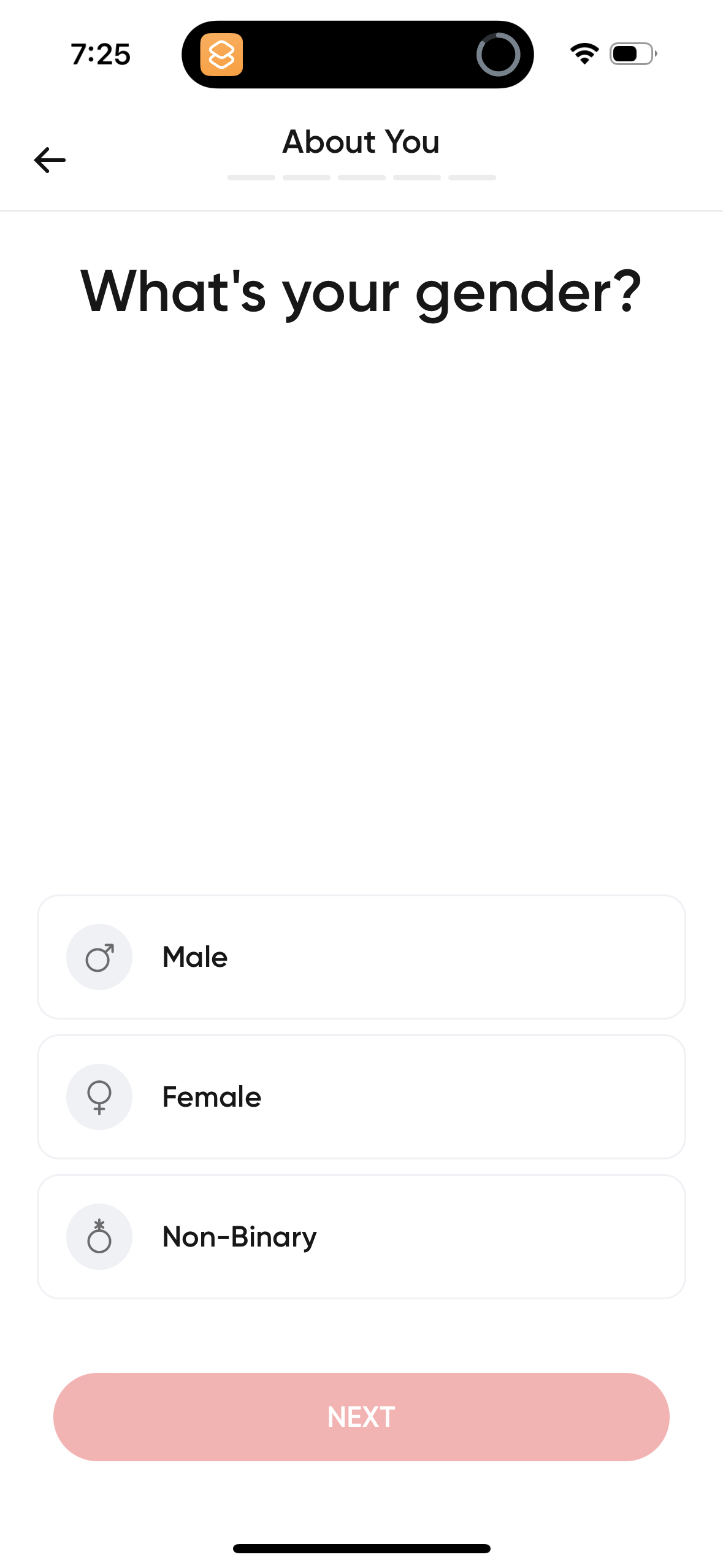The image size is (723, 1568).
Task: Click the first progress bar segment
Action: pyautogui.click(x=251, y=178)
